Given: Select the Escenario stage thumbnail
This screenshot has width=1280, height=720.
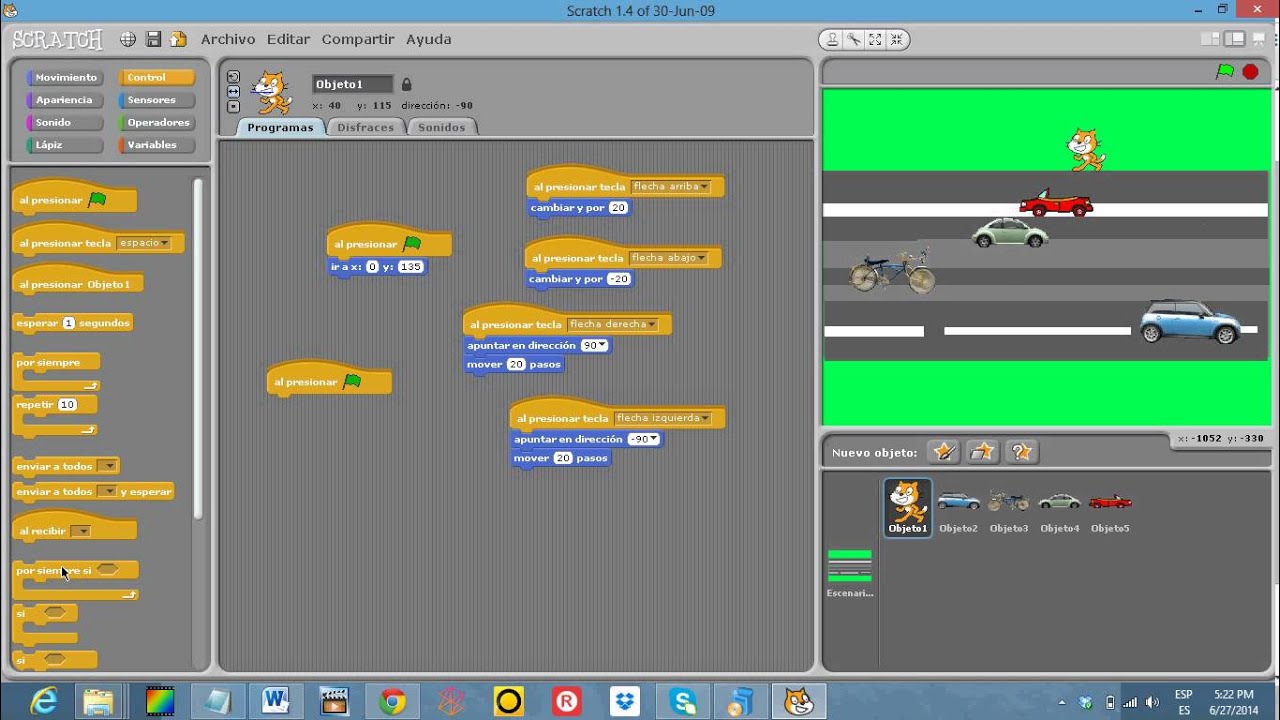Looking at the screenshot, I should 850,573.
